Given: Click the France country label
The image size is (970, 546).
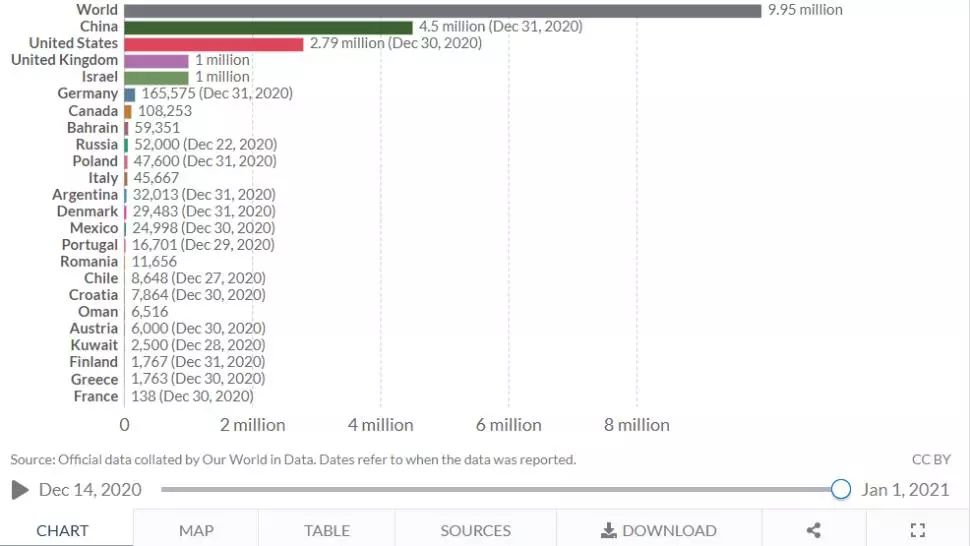Looking at the screenshot, I should (x=96, y=396).
